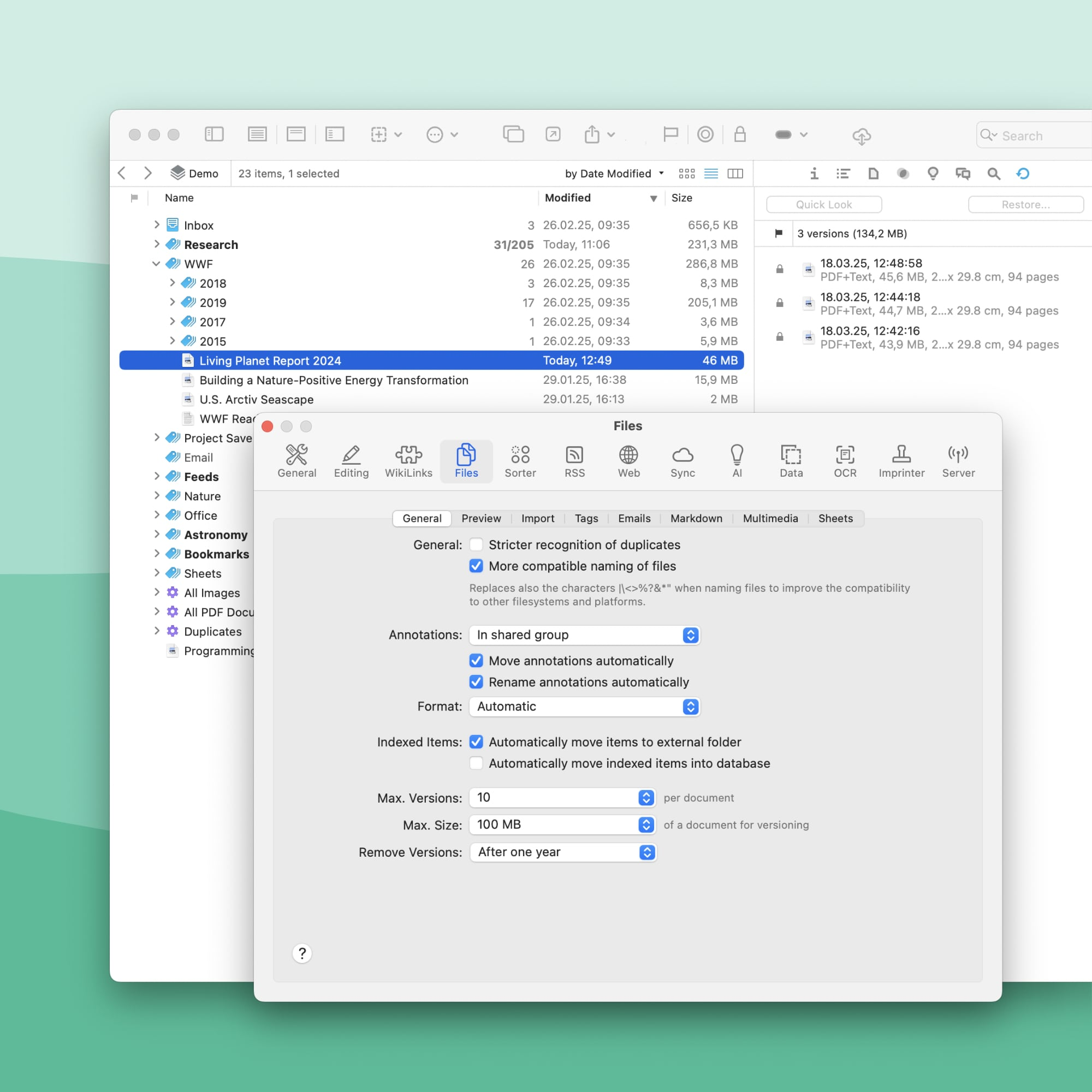Uncheck More compatible naming of files
Image resolution: width=1092 pixels, height=1092 pixels.
pyautogui.click(x=476, y=566)
